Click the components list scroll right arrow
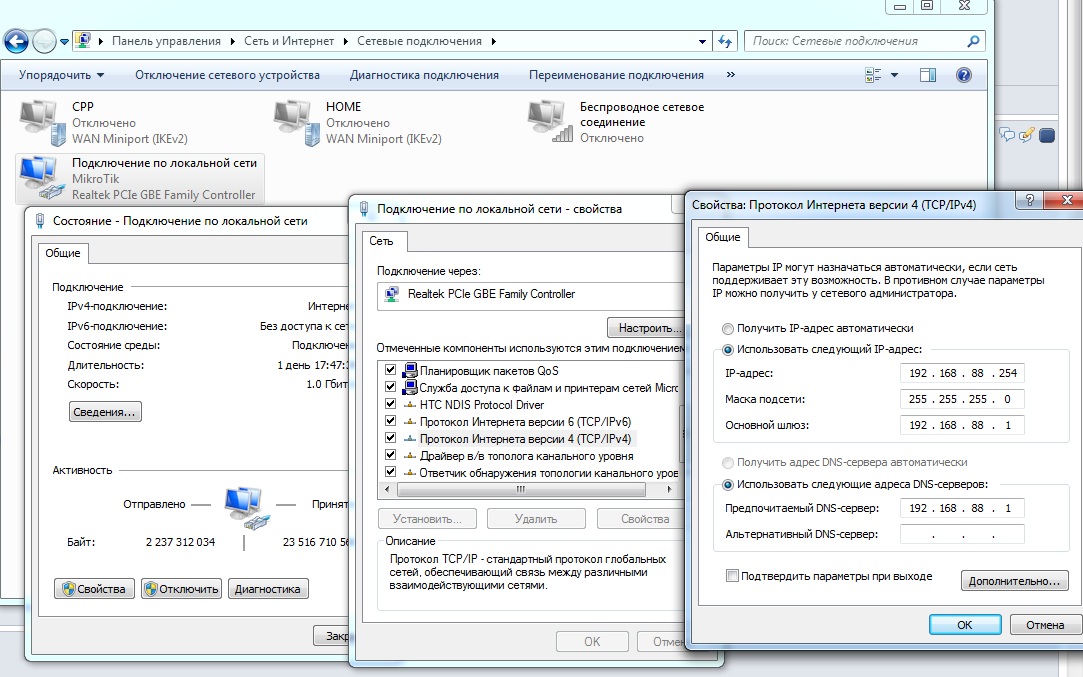 [669, 489]
